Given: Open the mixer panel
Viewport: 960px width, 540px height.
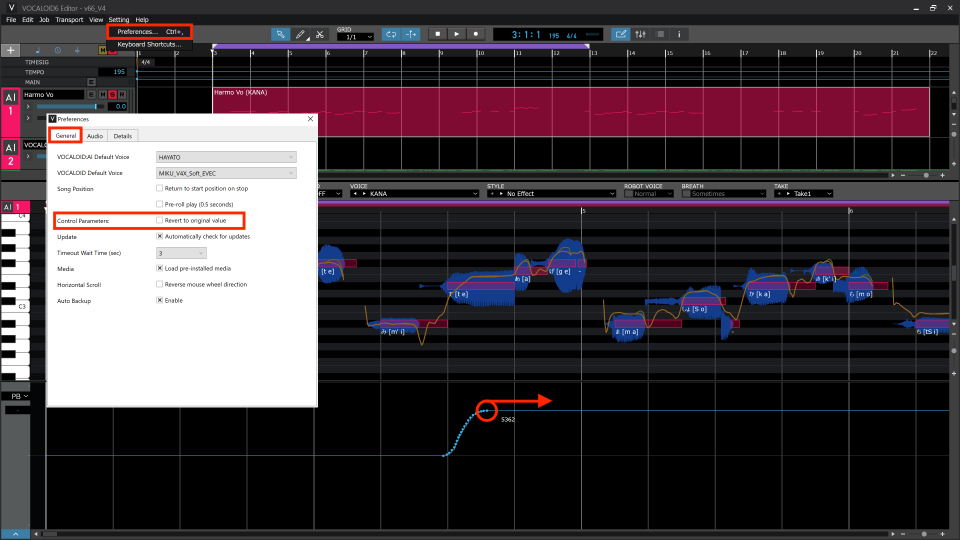Looking at the screenshot, I should coord(640,34).
